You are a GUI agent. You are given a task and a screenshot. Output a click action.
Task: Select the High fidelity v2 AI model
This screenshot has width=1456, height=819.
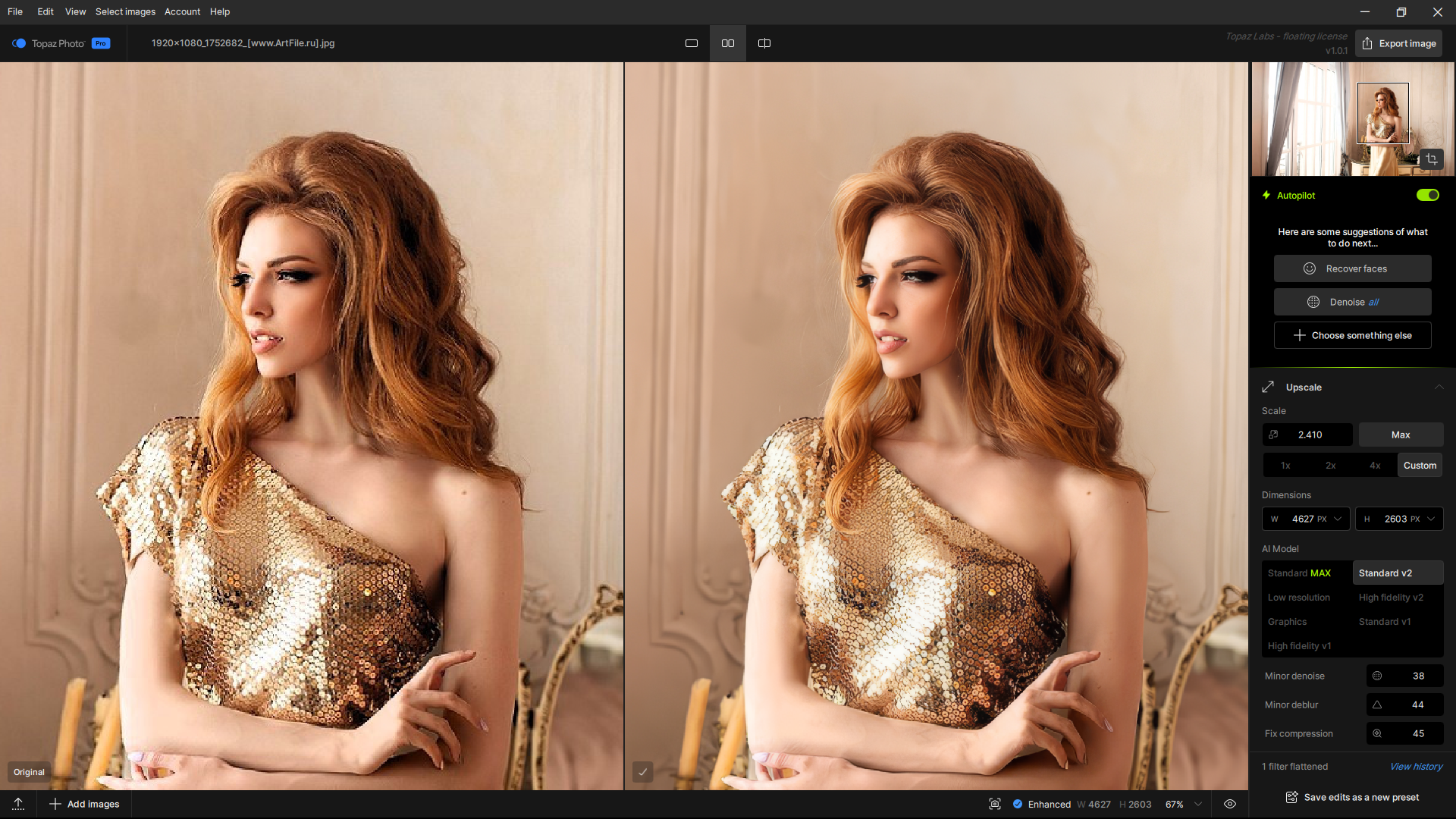pyautogui.click(x=1391, y=598)
